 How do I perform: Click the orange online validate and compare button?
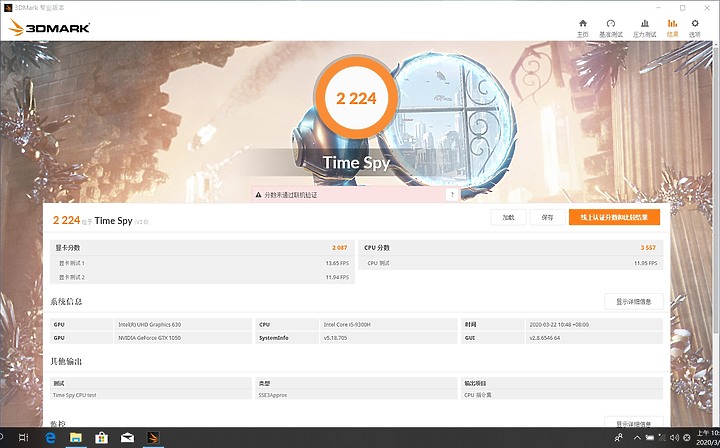(614, 218)
